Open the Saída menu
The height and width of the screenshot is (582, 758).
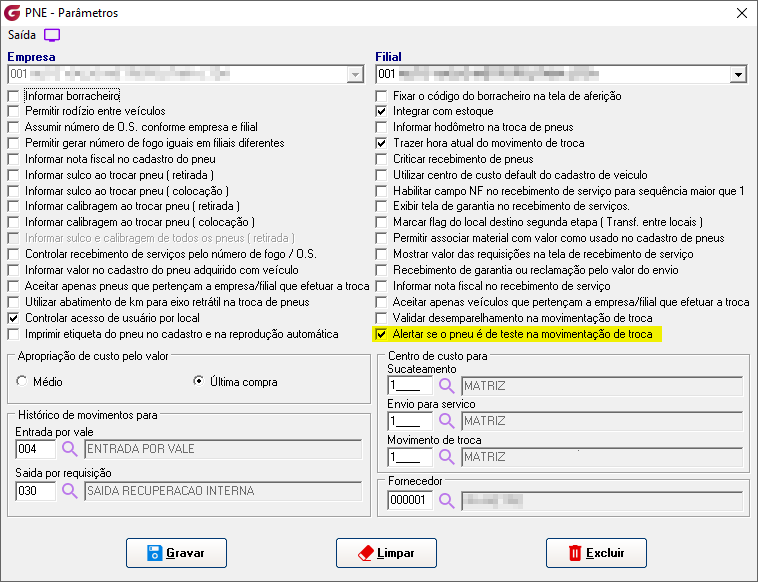22,35
